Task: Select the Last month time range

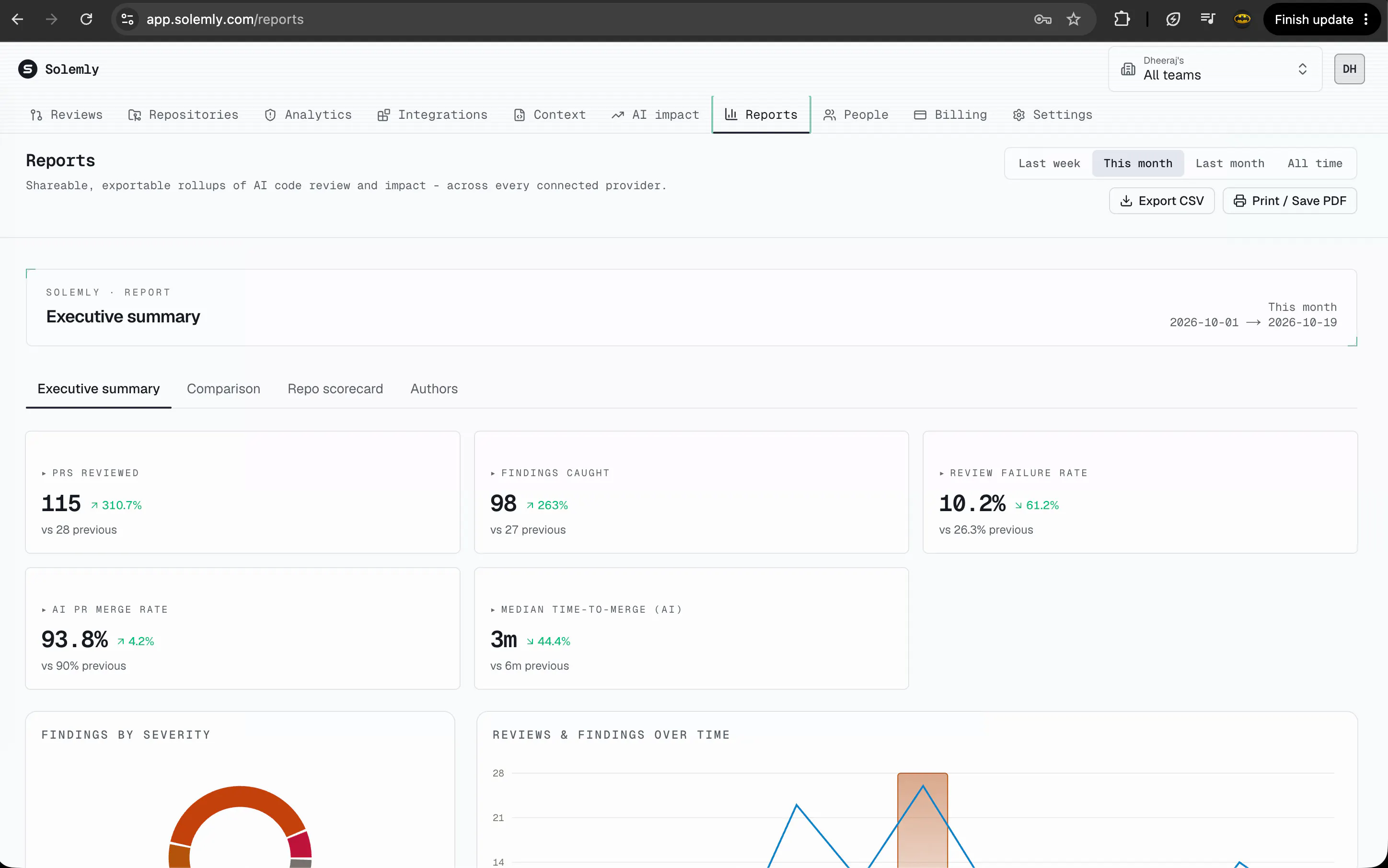Action: [1229, 164]
